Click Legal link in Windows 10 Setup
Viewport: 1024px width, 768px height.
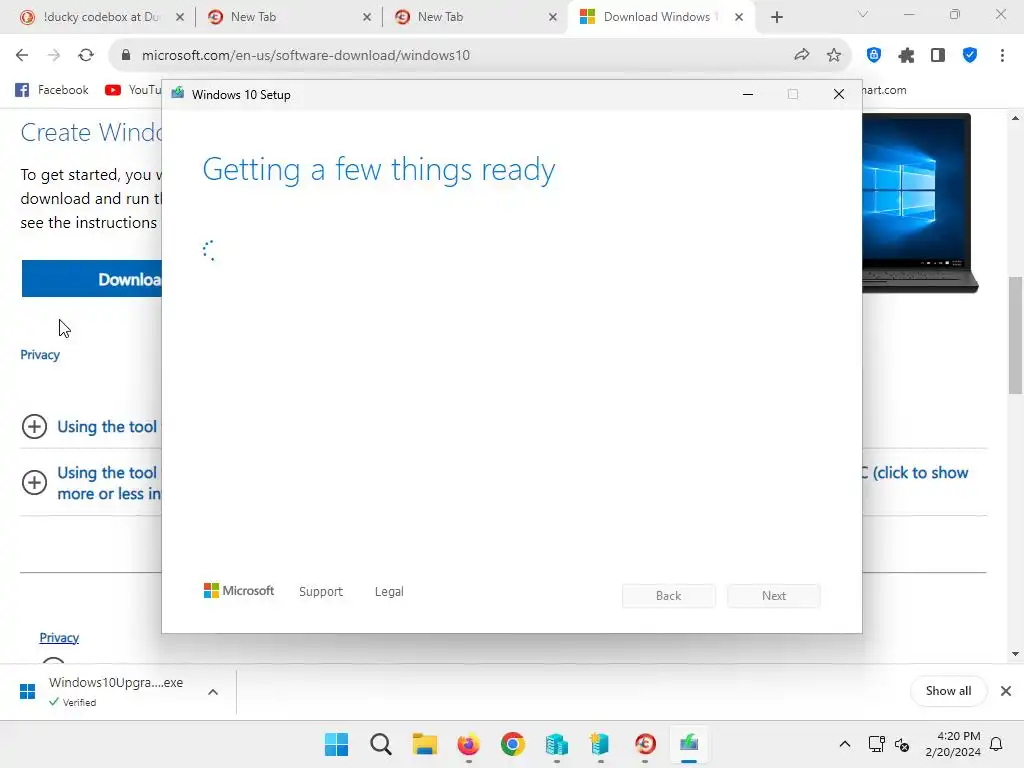(x=389, y=592)
